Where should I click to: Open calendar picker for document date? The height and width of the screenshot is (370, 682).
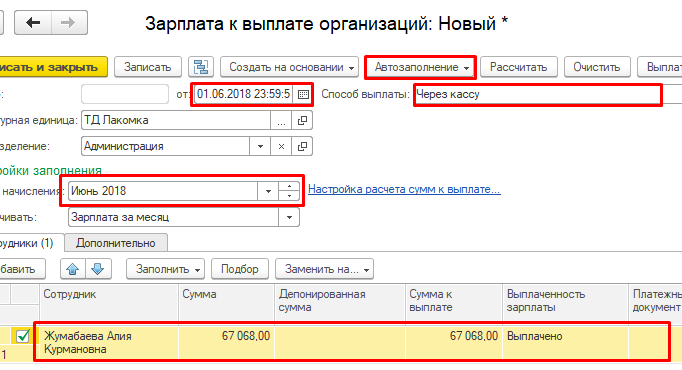click(x=303, y=94)
